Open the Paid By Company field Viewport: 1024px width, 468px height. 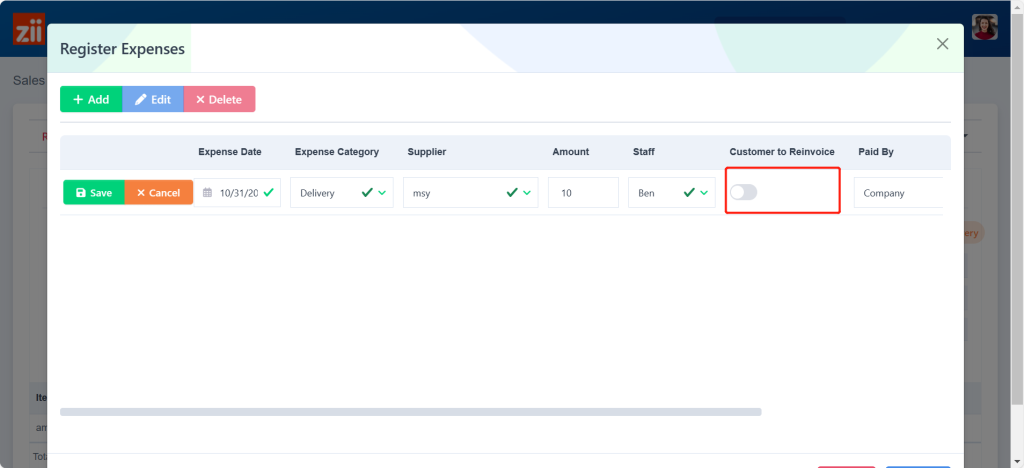[897, 193]
